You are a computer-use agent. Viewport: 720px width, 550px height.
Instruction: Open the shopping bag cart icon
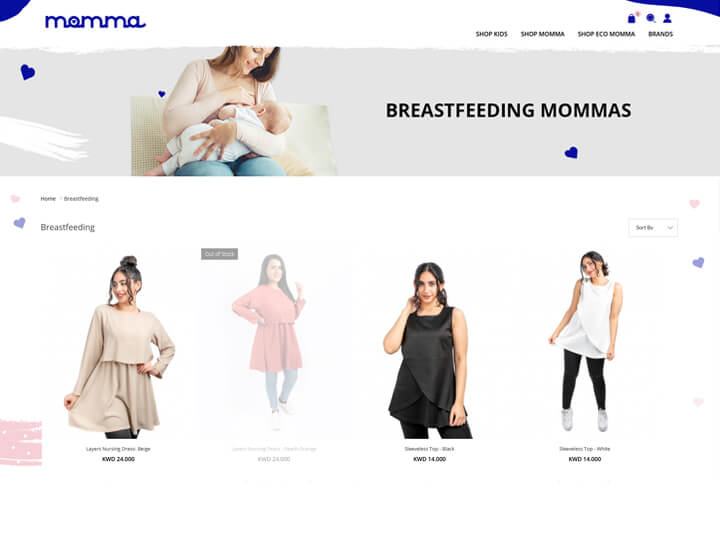coord(632,18)
